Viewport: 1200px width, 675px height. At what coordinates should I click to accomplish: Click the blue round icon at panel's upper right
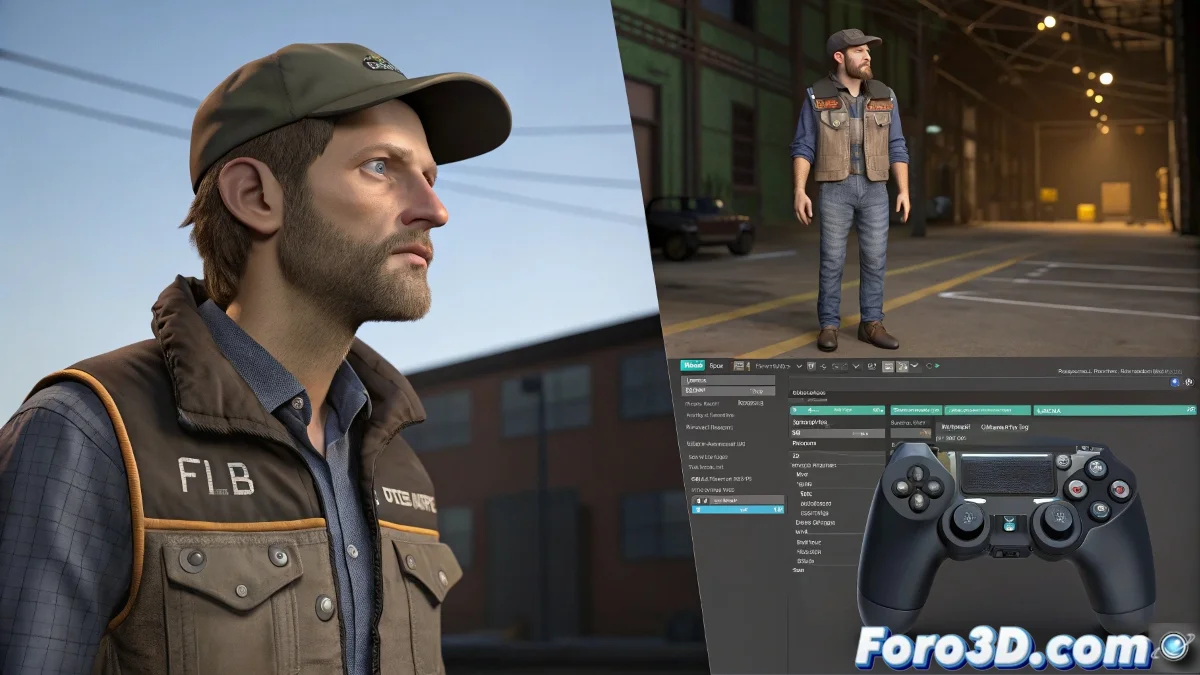[1175, 382]
